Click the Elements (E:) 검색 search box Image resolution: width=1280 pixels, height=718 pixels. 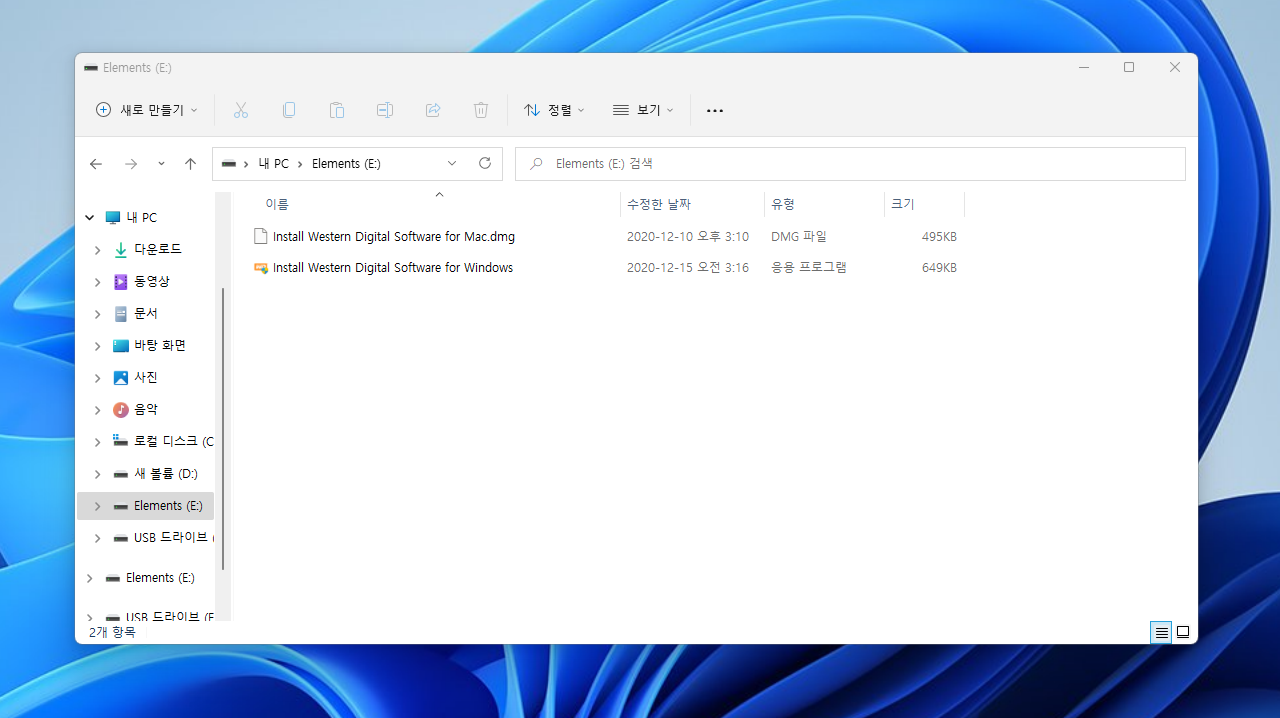tap(850, 164)
